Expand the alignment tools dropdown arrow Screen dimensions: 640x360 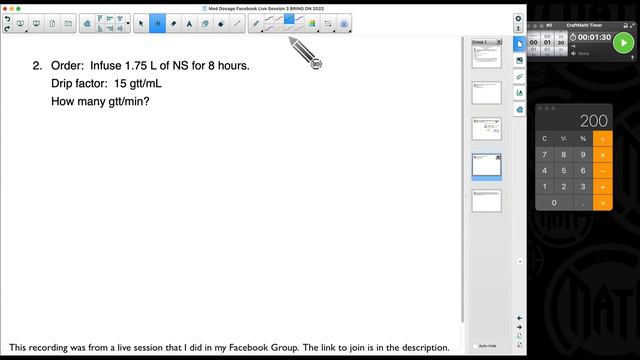[x=128, y=24]
